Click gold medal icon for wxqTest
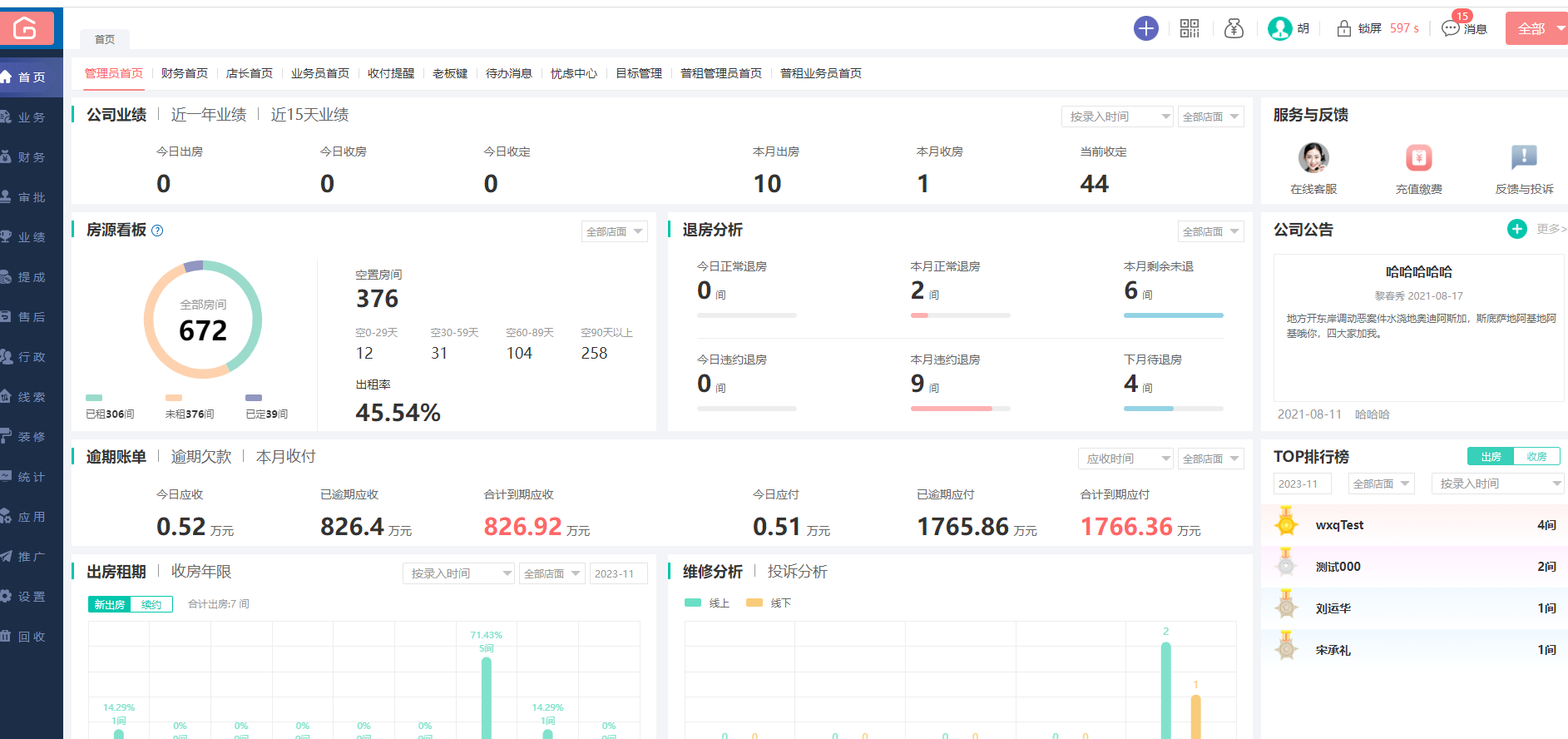Image resolution: width=1568 pixels, height=739 pixels. 1286,523
